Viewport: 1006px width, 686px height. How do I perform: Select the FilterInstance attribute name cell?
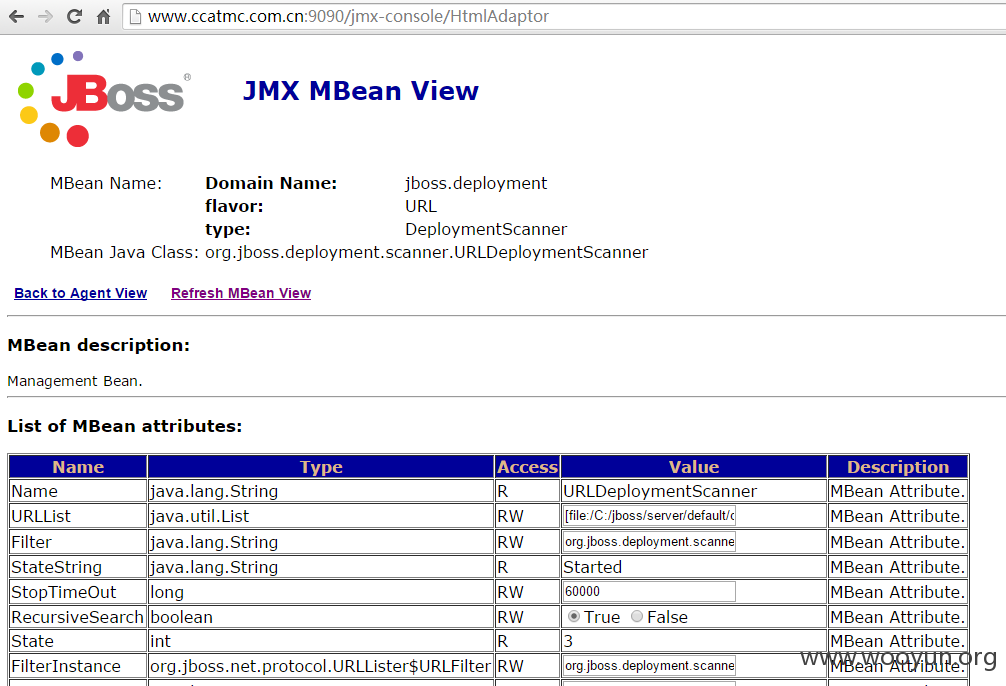[78, 666]
